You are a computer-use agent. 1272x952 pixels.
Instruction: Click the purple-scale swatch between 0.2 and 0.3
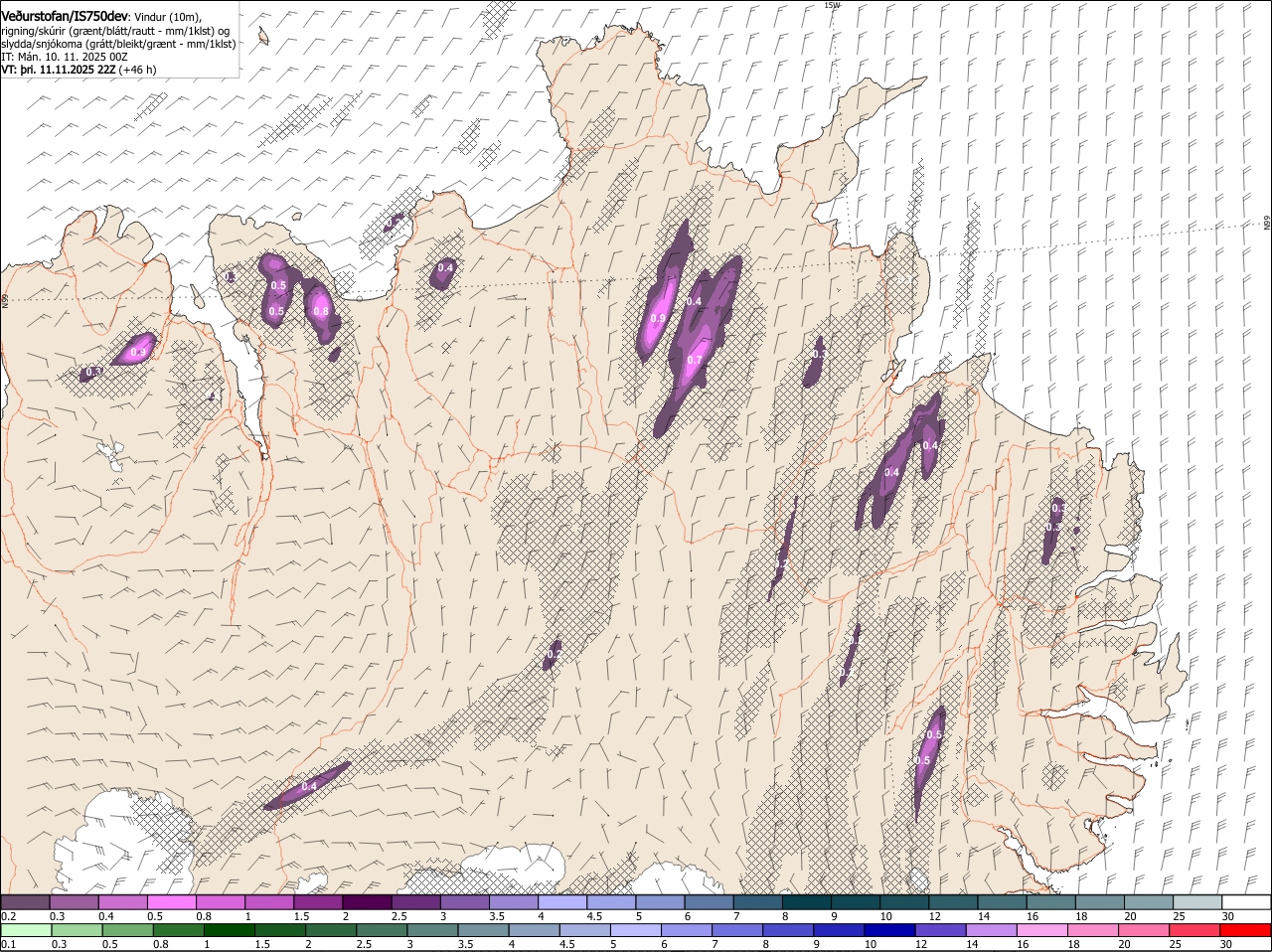[x=25, y=901]
